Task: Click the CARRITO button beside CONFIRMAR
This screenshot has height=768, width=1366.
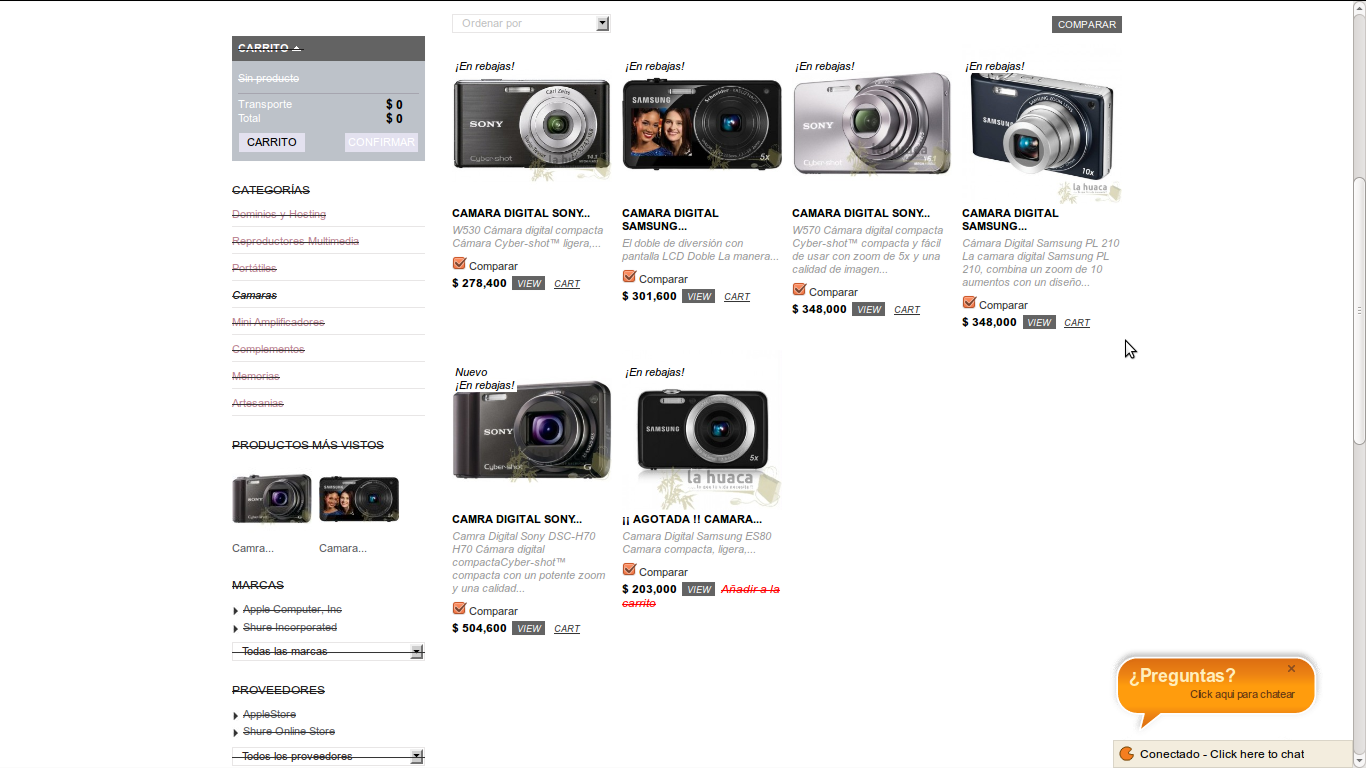Action: pos(272,142)
